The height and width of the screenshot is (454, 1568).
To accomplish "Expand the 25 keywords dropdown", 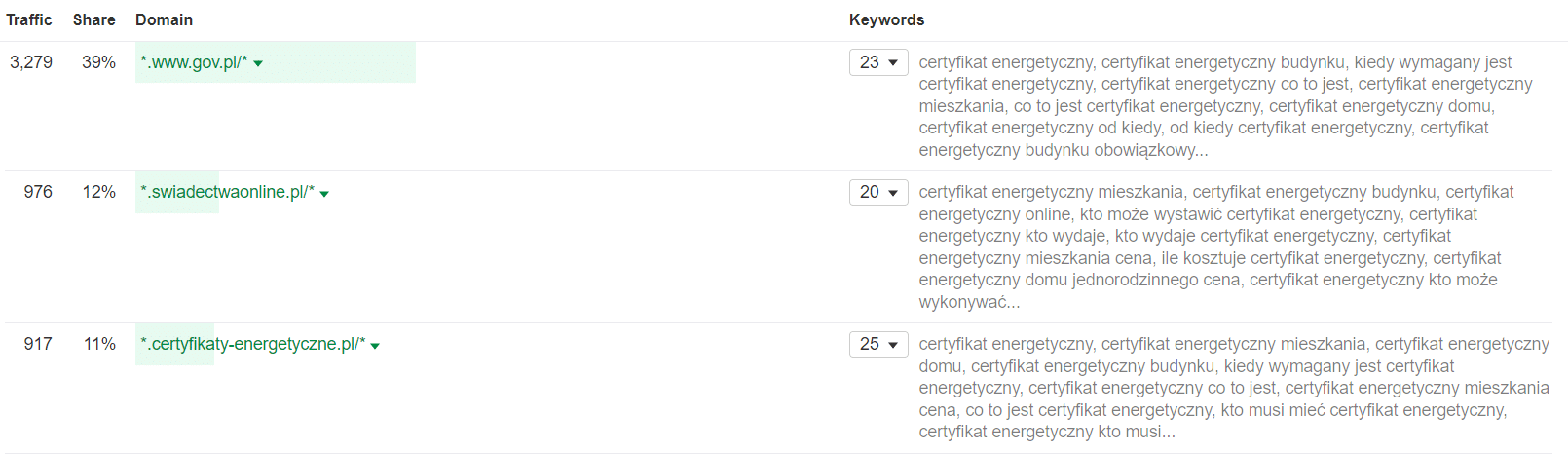I will click(878, 345).
